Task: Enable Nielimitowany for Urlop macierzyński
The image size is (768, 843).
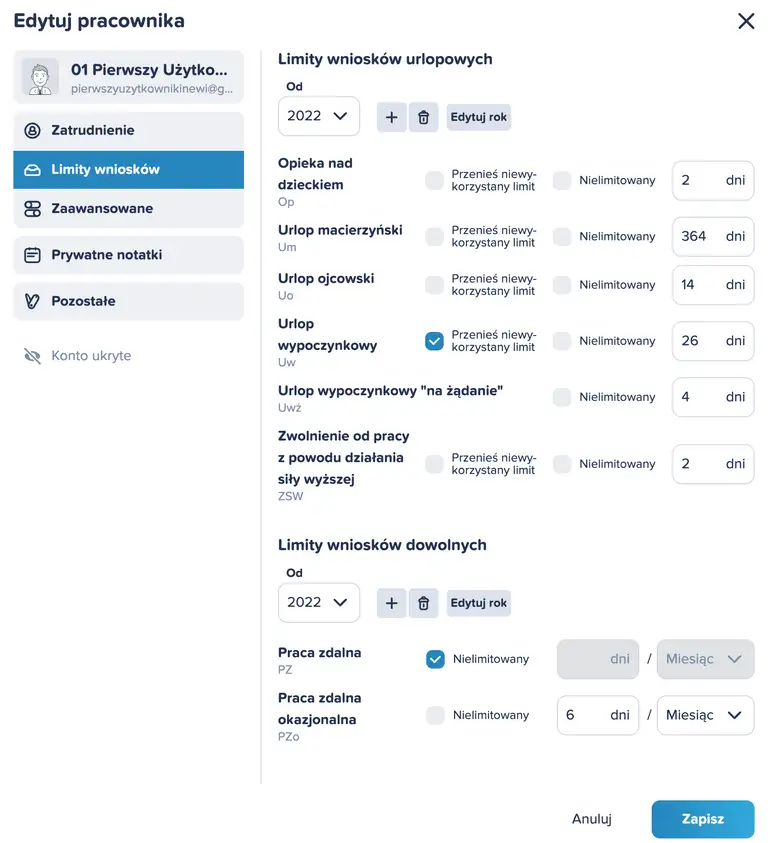Action: pos(562,237)
